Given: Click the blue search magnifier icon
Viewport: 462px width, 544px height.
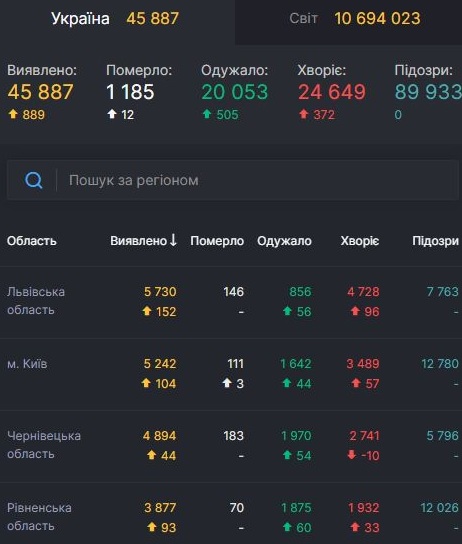Looking at the screenshot, I should [x=34, y=180].
